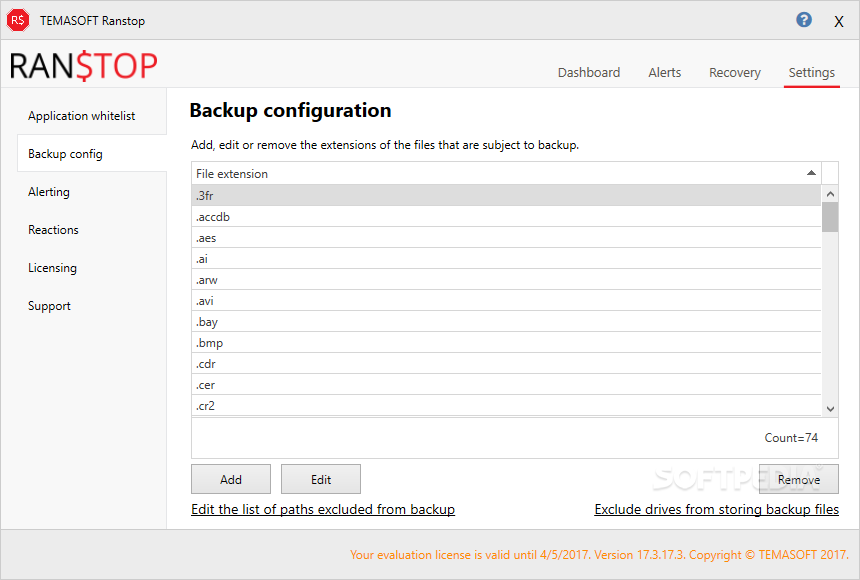Select the .bmp extension row
The width and height of the screenshot is (860, 580).
[x=506, y=343]
